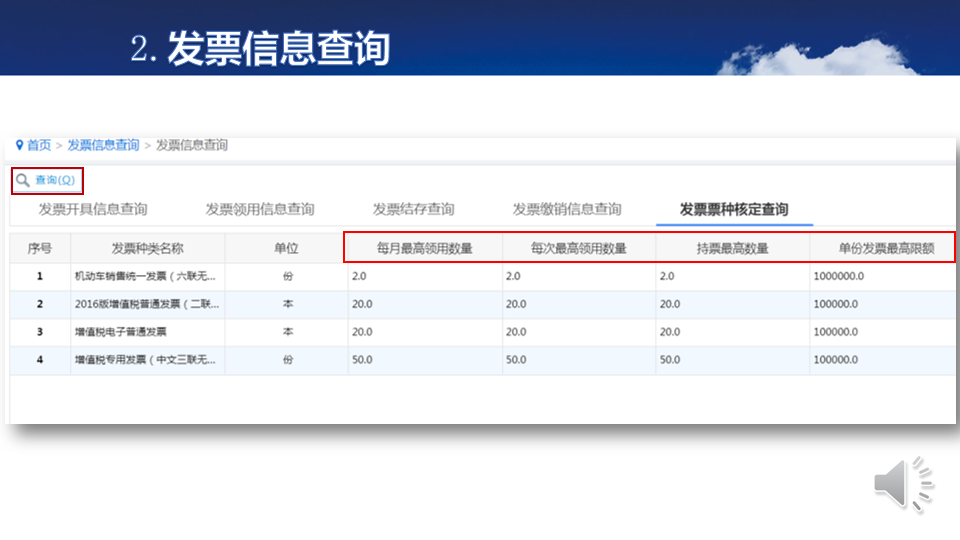960x540 pixels.
Task: Click the location pin icon before 首页
Action: 20,145
